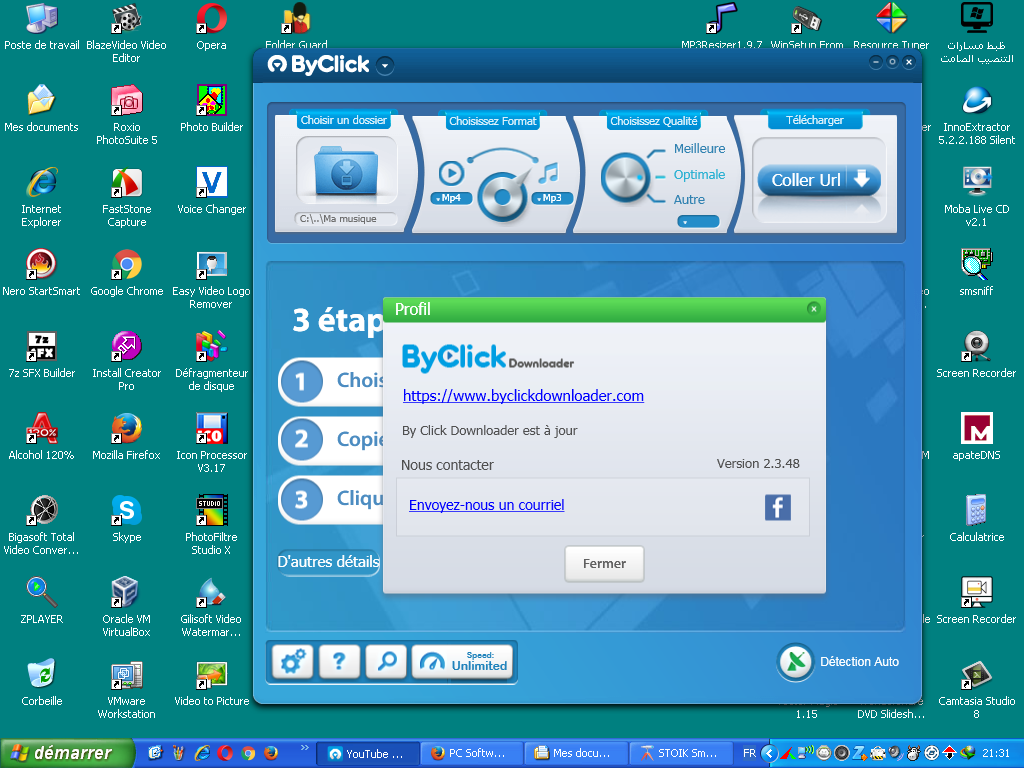Select Optimale quality
The width and height of the screenshot is (1024, 768).
[x=699, y=174]
